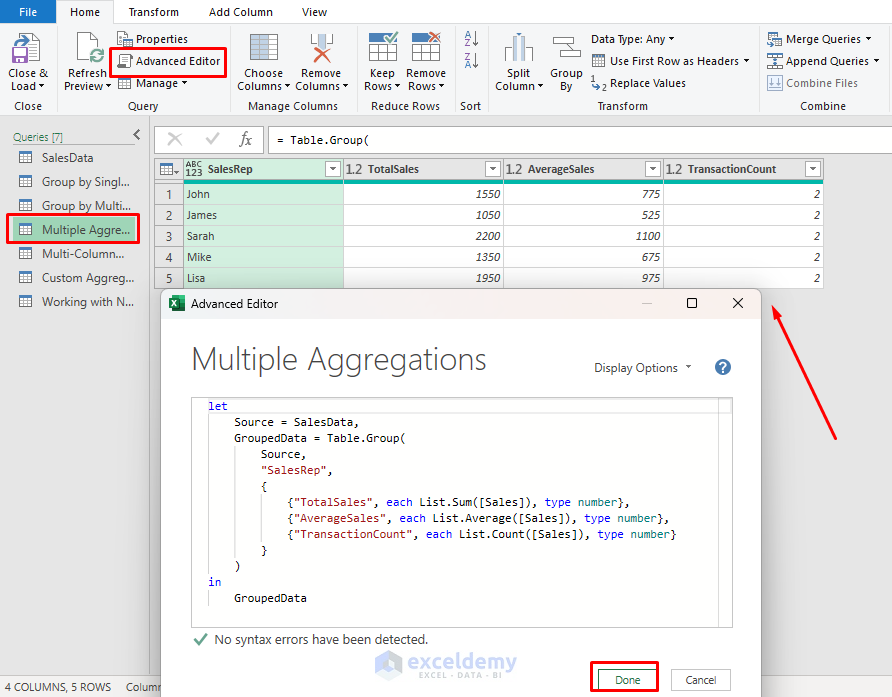Expand the Display Options dropdown

point(643,368)
